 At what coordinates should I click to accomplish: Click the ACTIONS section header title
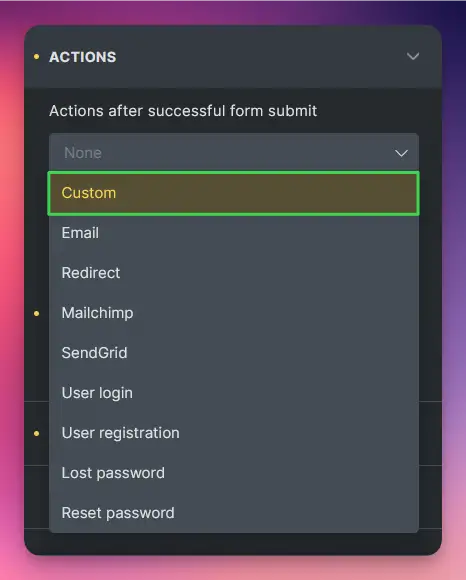point(83,57)
